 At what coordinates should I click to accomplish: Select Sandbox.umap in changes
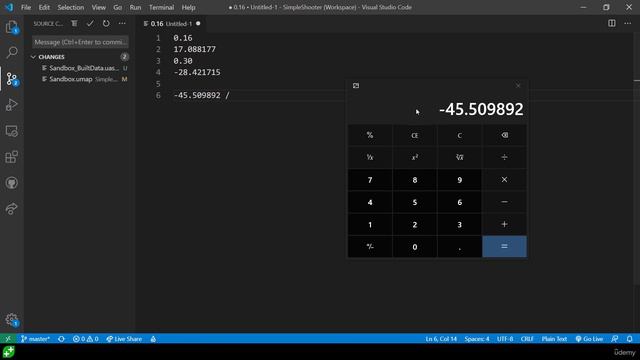coord(84,79)
